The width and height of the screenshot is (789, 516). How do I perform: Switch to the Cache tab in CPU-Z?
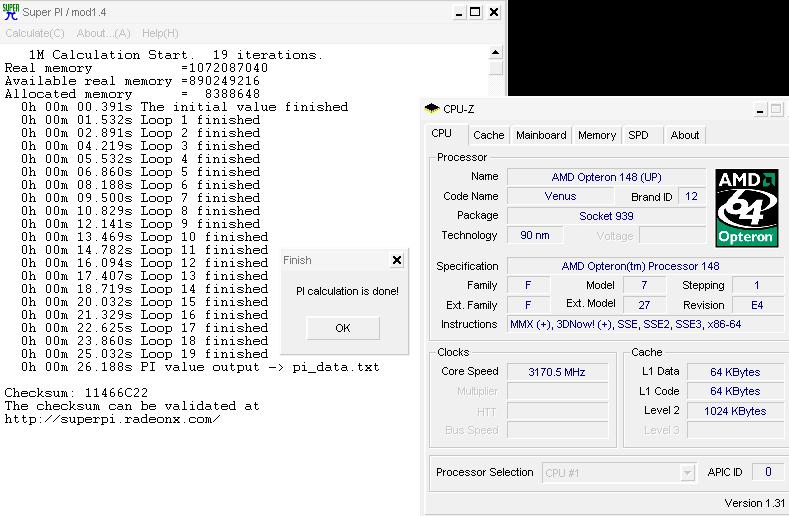(x=489, y=135)
